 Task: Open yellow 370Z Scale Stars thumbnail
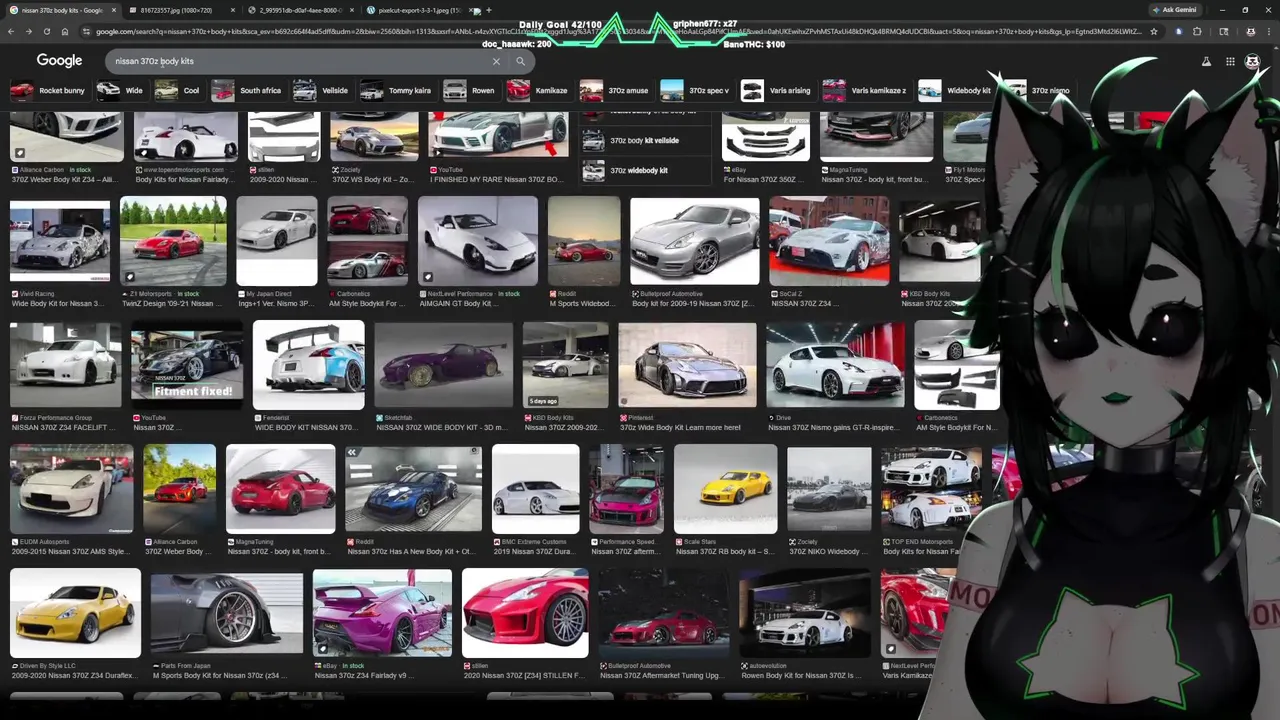(726, 490)
